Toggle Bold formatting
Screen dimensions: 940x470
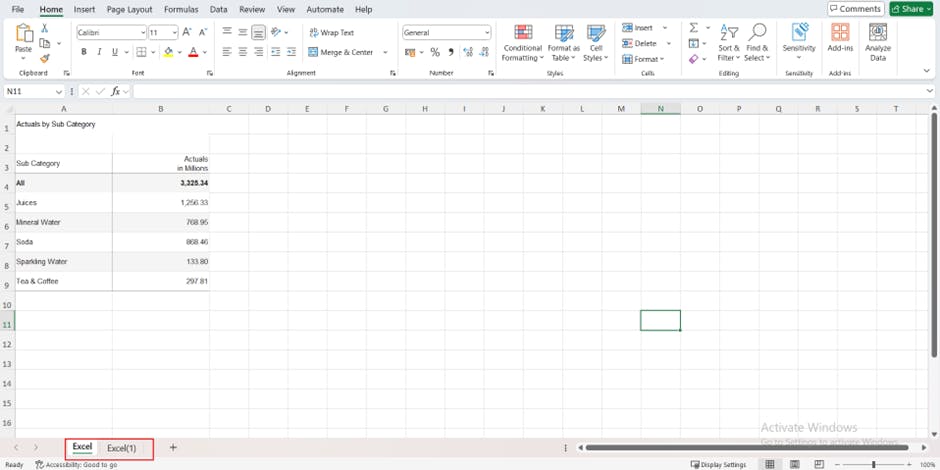83,52
